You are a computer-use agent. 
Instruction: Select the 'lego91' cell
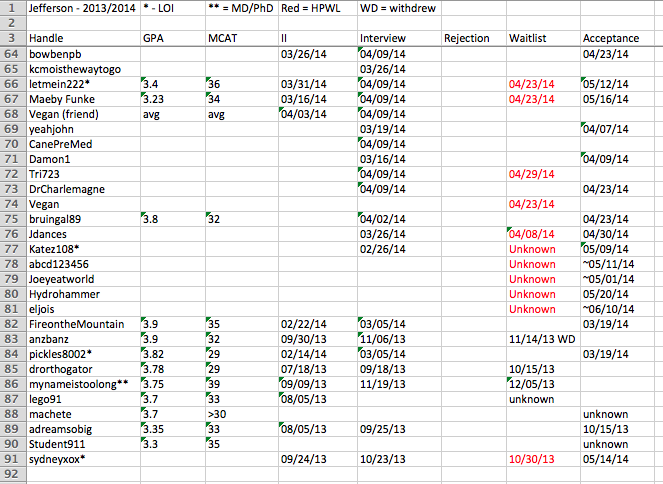(83, 399)
